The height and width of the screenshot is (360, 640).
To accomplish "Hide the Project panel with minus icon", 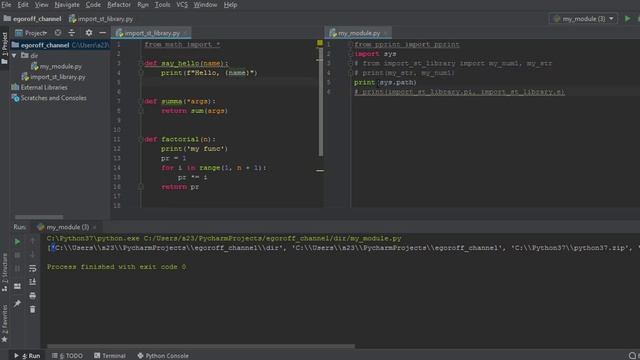I will pos(102,33).
